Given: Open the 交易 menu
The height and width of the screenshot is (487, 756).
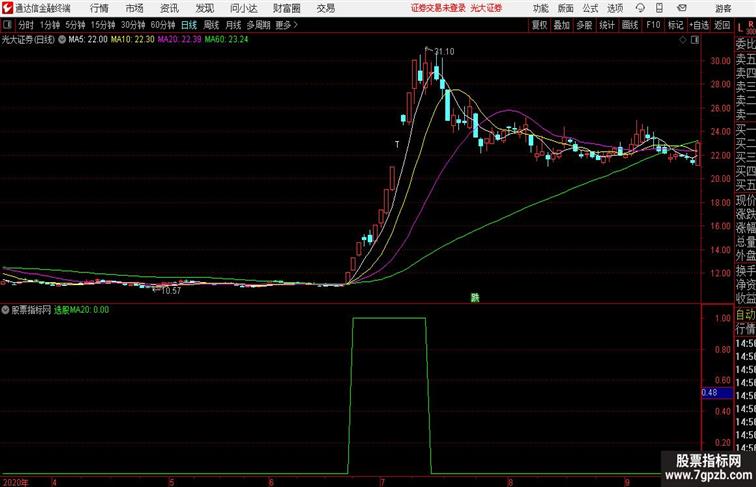Looking at the screenshot, I should coord(325,8).
